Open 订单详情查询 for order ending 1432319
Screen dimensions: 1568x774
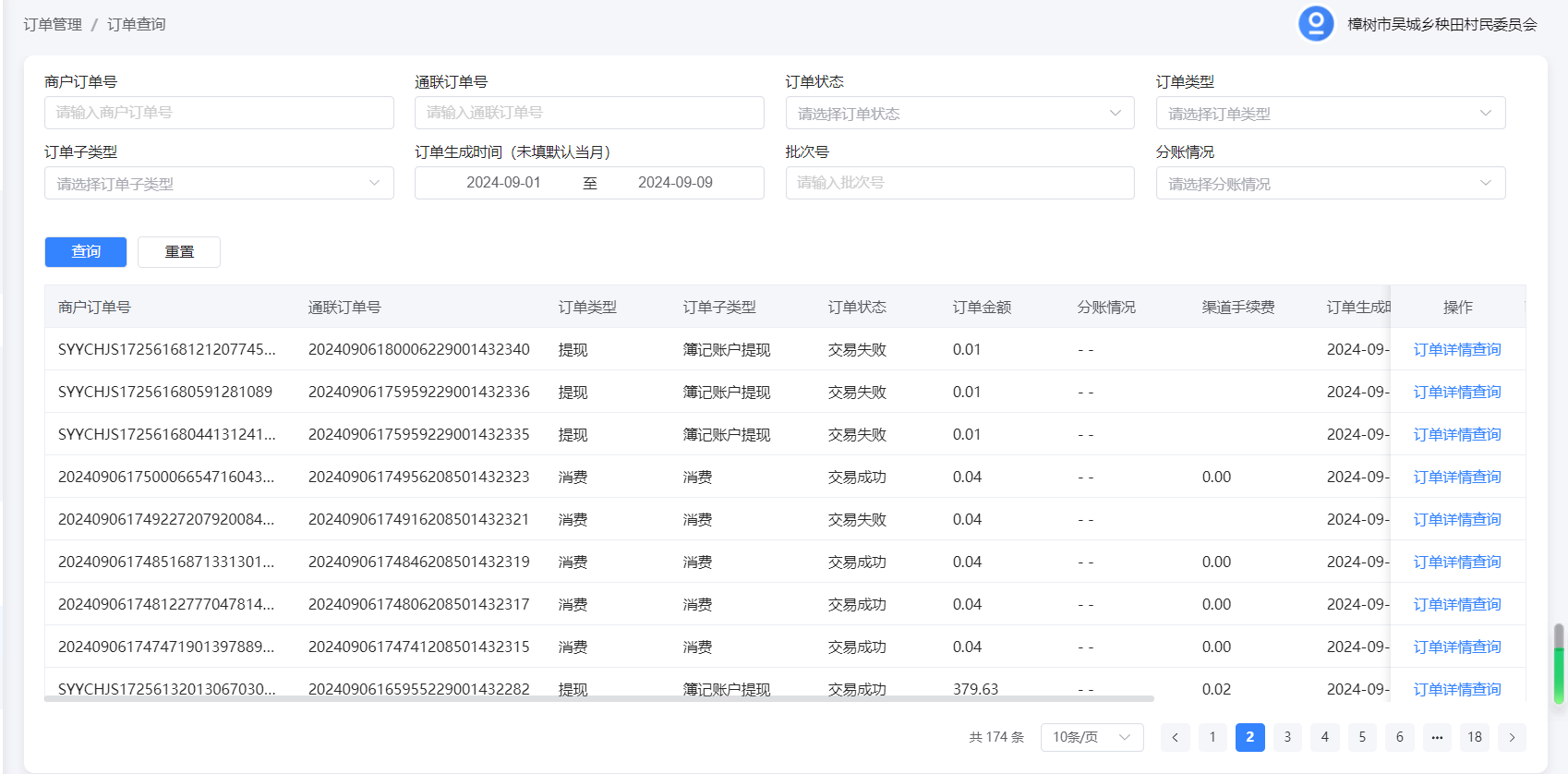coord(1457,562)
